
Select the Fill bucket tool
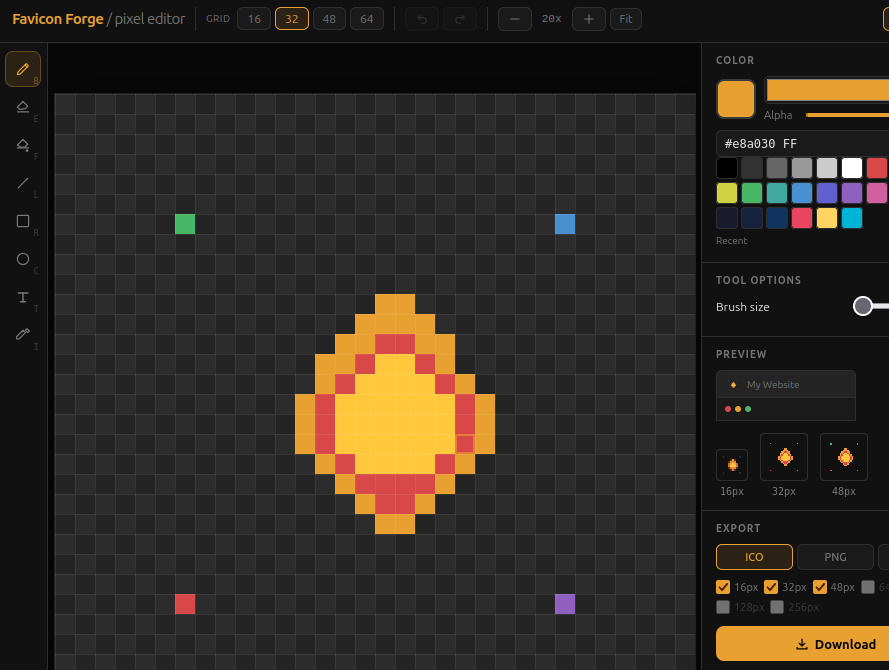[23, 145]
